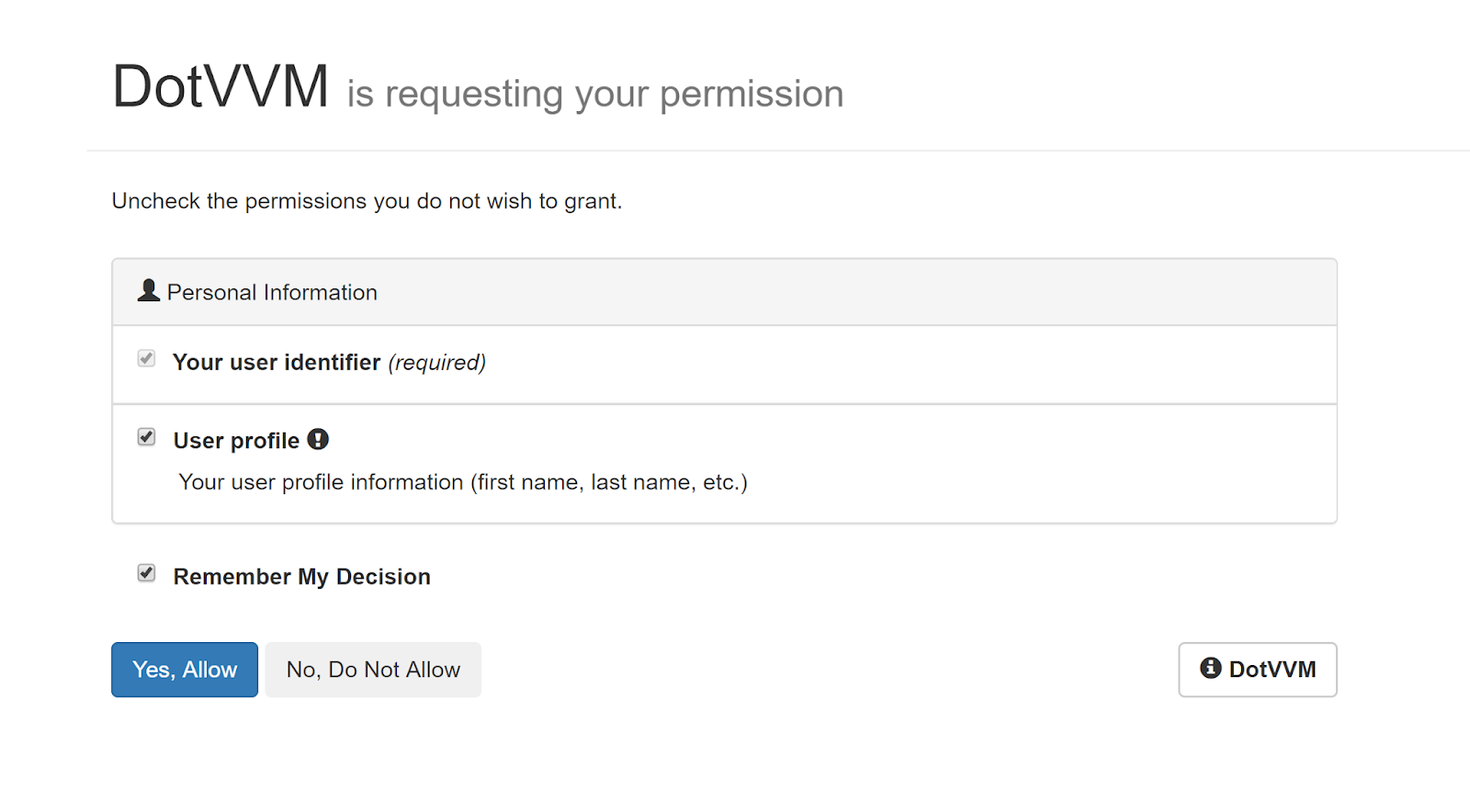The image size is (1470, 812).
Task: Click the exclamation icon next to User profile
Action: (x=318, y=440)
